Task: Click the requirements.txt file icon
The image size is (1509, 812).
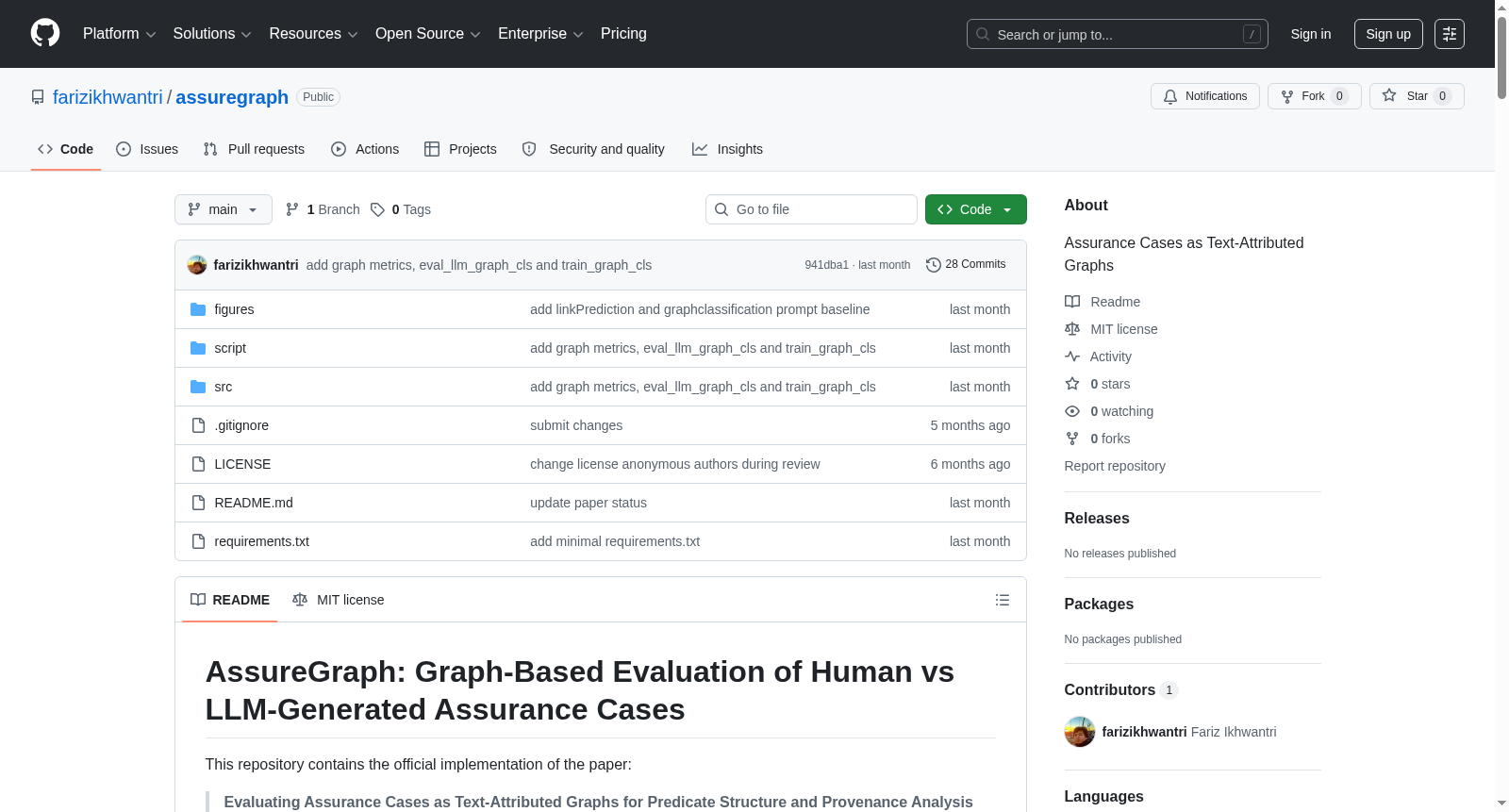Action: pos(198,541)
